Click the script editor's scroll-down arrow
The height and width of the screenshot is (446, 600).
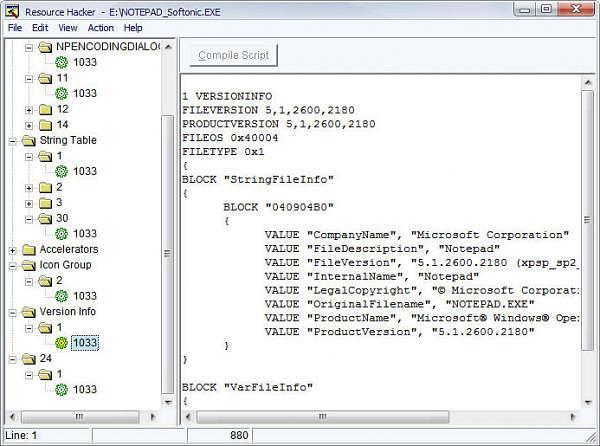coord(588,402)
